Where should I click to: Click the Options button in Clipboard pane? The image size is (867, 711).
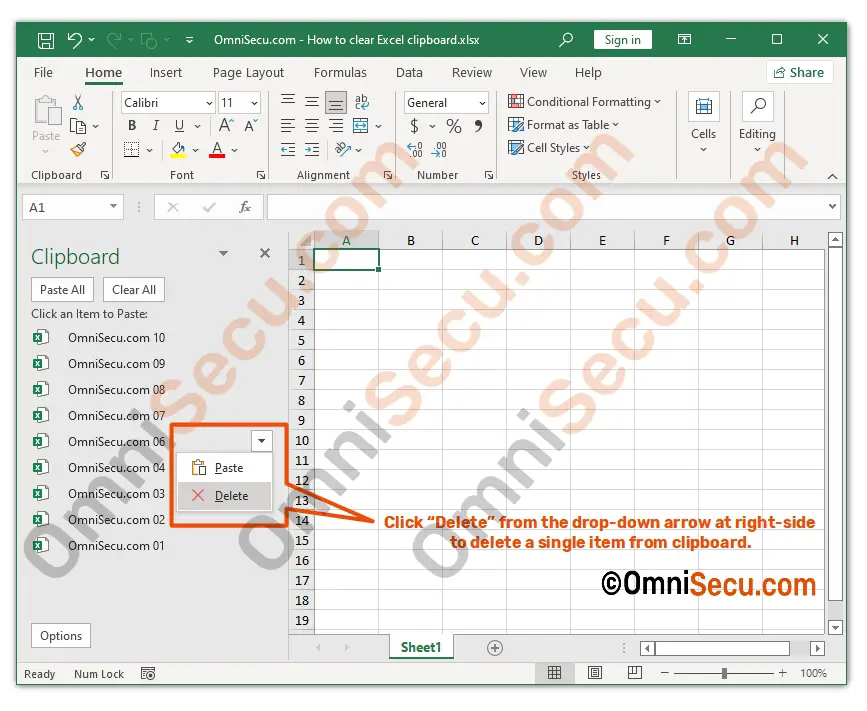[61, 636]
